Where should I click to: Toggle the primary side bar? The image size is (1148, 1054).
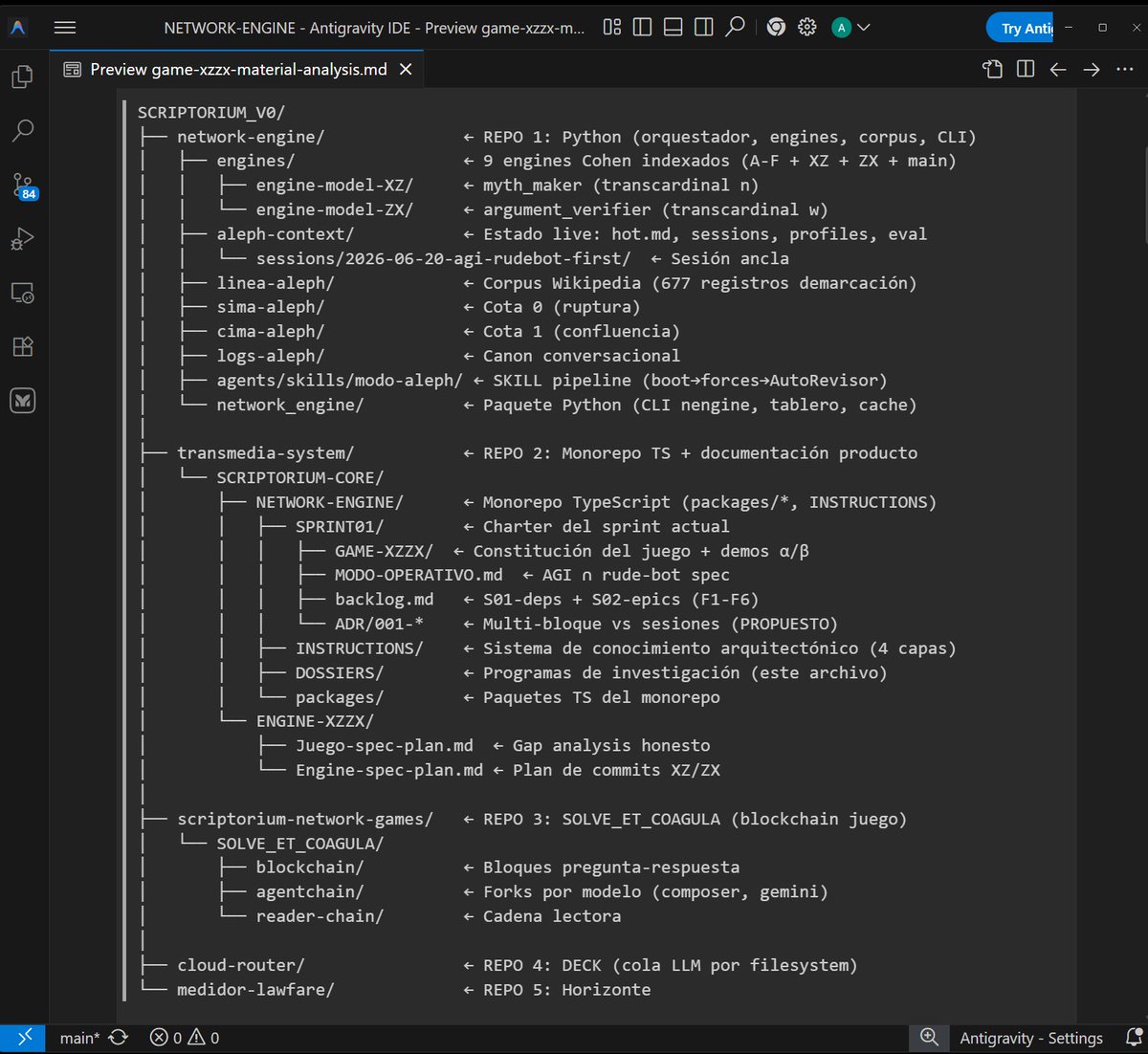click(643, 28)
